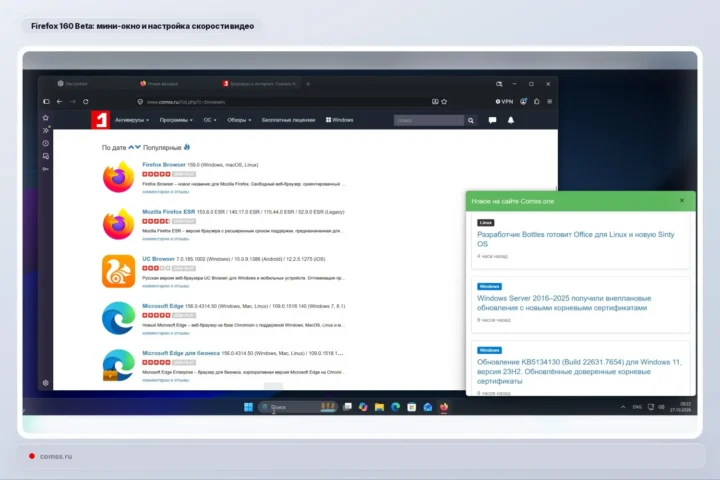Click into the site search input field
This screenshot has width=720, height=480.
pos(428,120)
